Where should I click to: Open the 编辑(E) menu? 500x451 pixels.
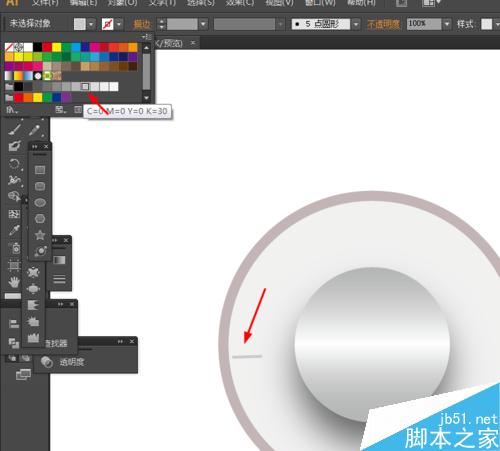click(x=83, y=3)
